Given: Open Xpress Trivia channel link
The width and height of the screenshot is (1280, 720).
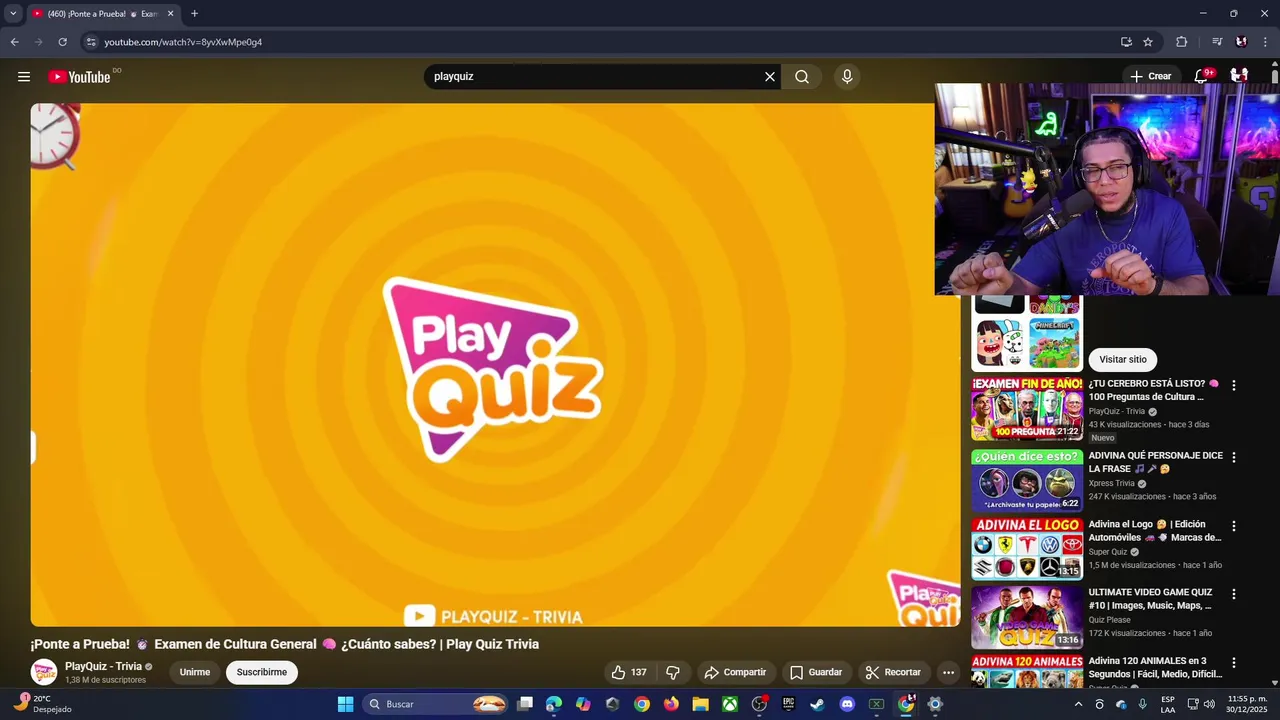Looking at the screenshot, I should click(x=1112, y=483).
